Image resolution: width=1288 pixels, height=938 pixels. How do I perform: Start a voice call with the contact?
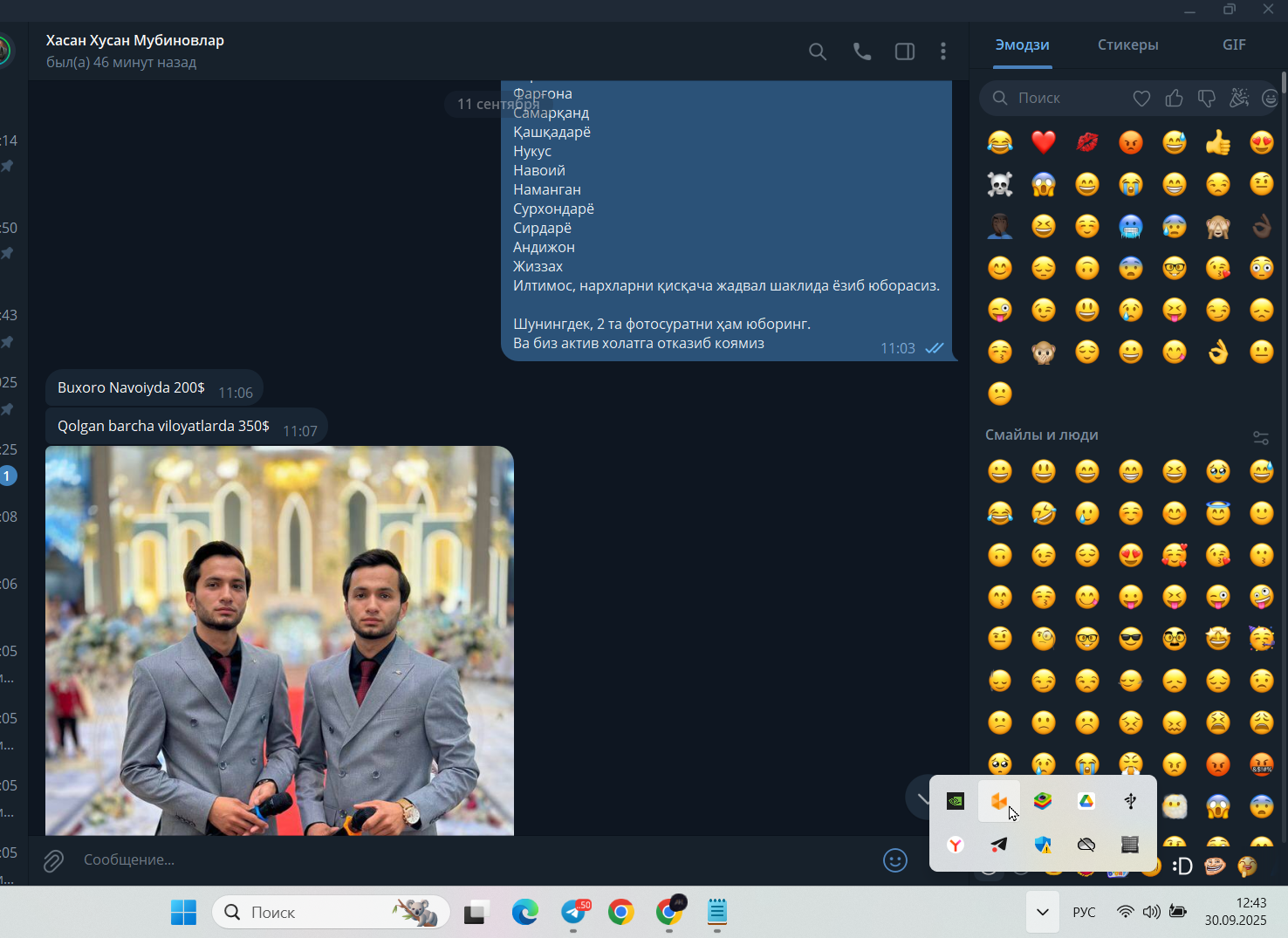click(x=862, y=51)
